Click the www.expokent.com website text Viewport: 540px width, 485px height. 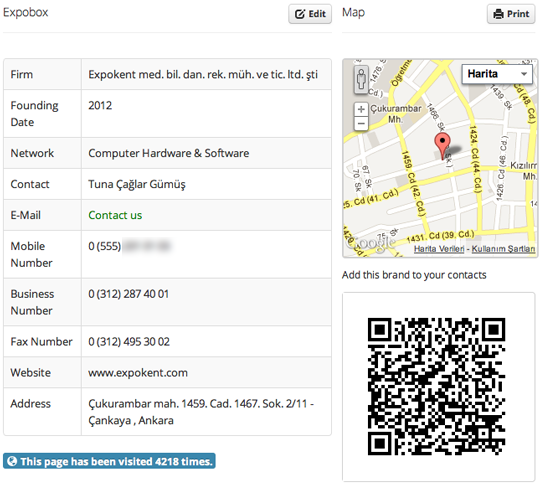138,373
